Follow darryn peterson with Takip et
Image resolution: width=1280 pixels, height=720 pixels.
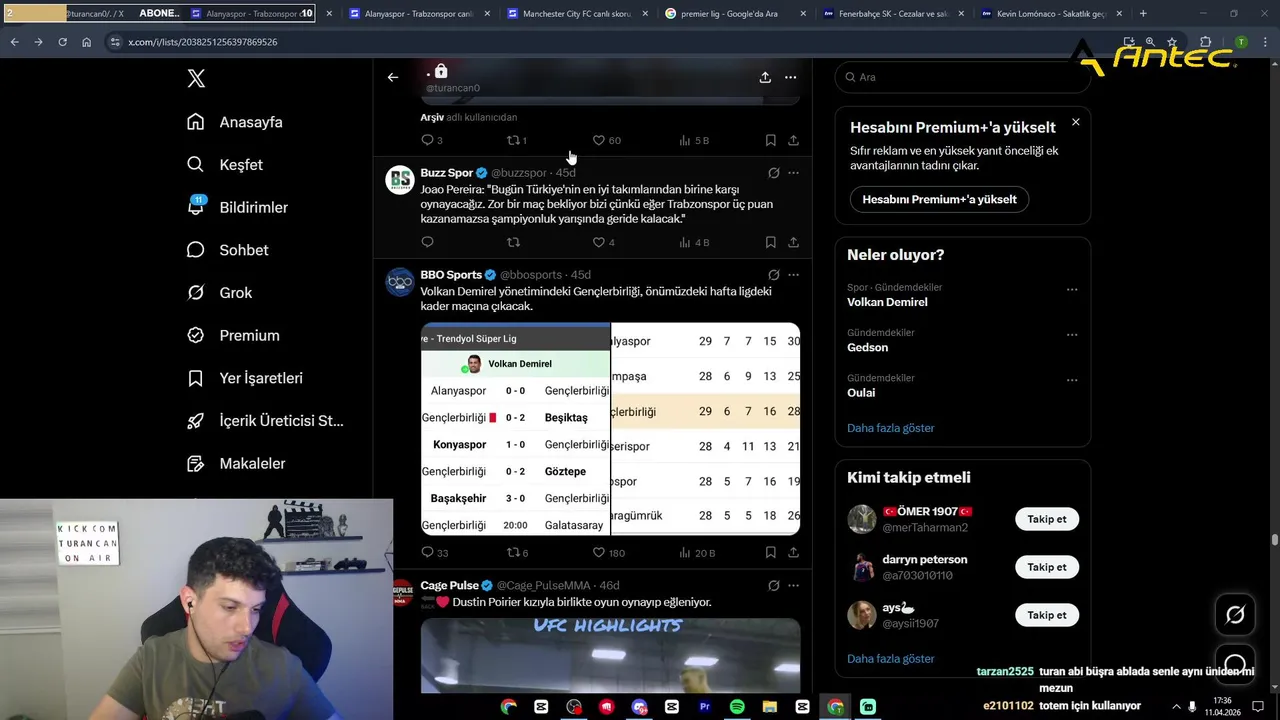click(x=1047, y=567)
